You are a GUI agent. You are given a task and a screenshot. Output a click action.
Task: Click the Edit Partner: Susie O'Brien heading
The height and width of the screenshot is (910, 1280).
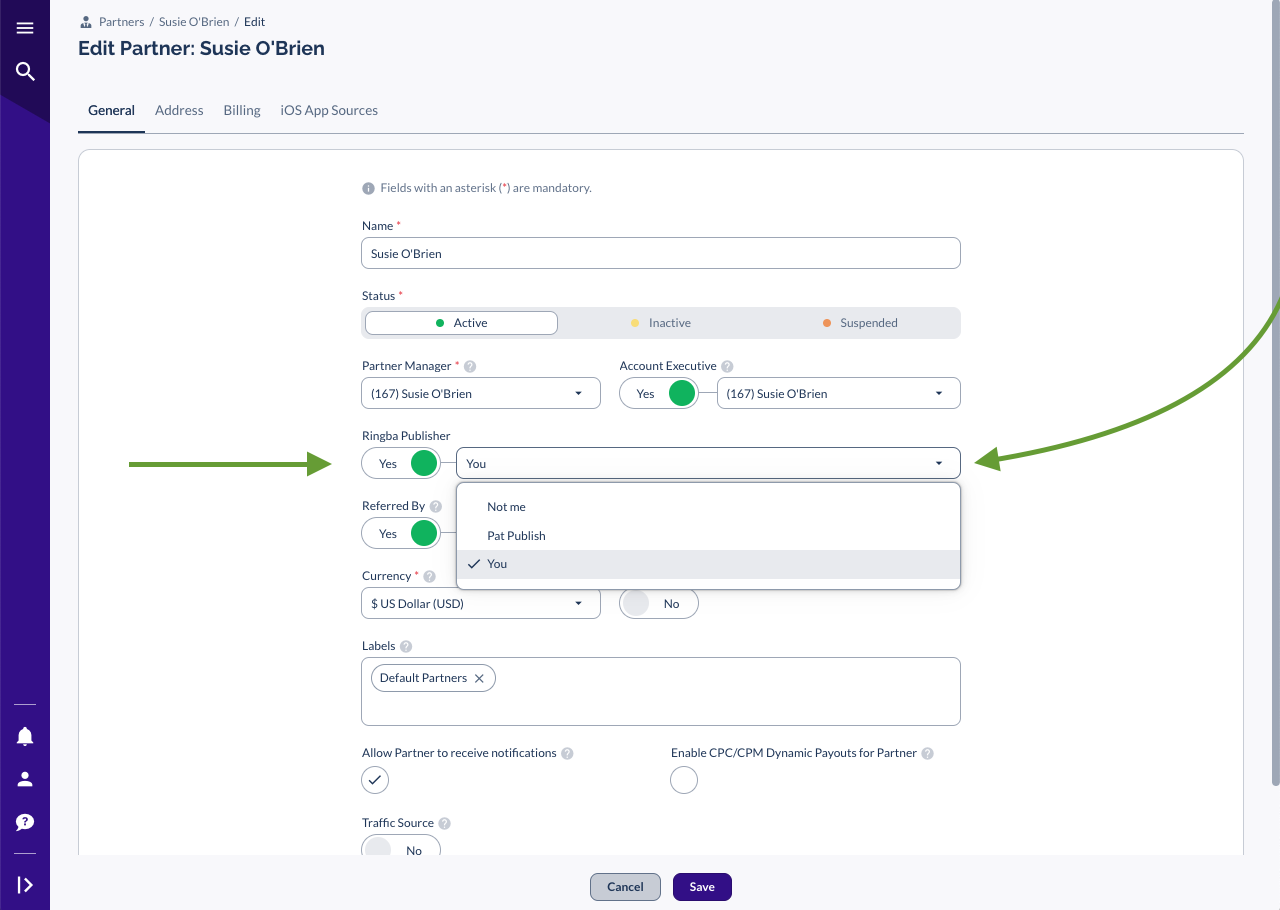(x=201, y=48)
